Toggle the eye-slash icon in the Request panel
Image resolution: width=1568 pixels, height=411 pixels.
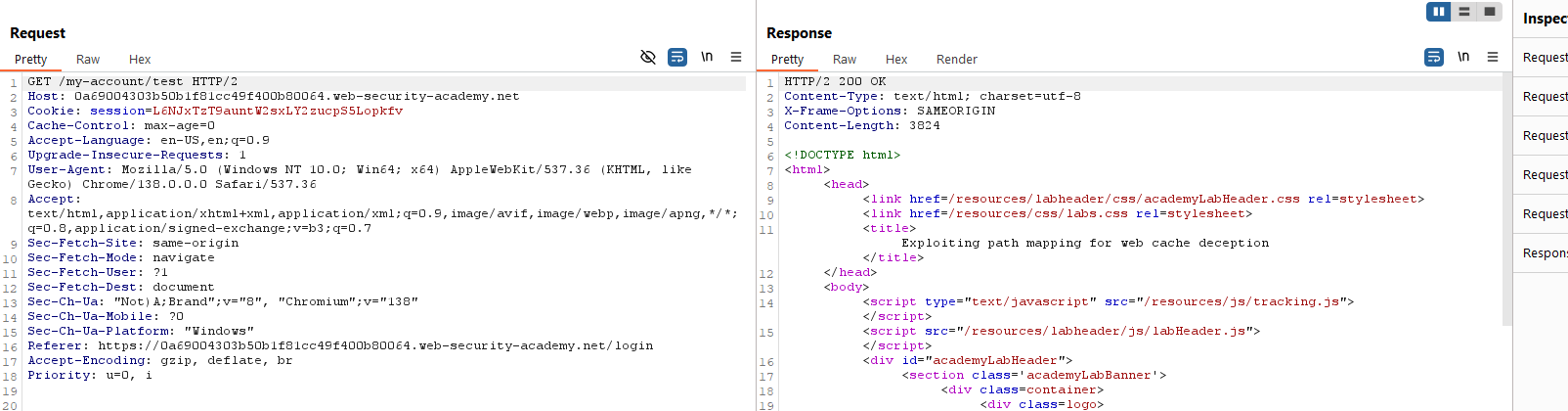coord(647,57)
